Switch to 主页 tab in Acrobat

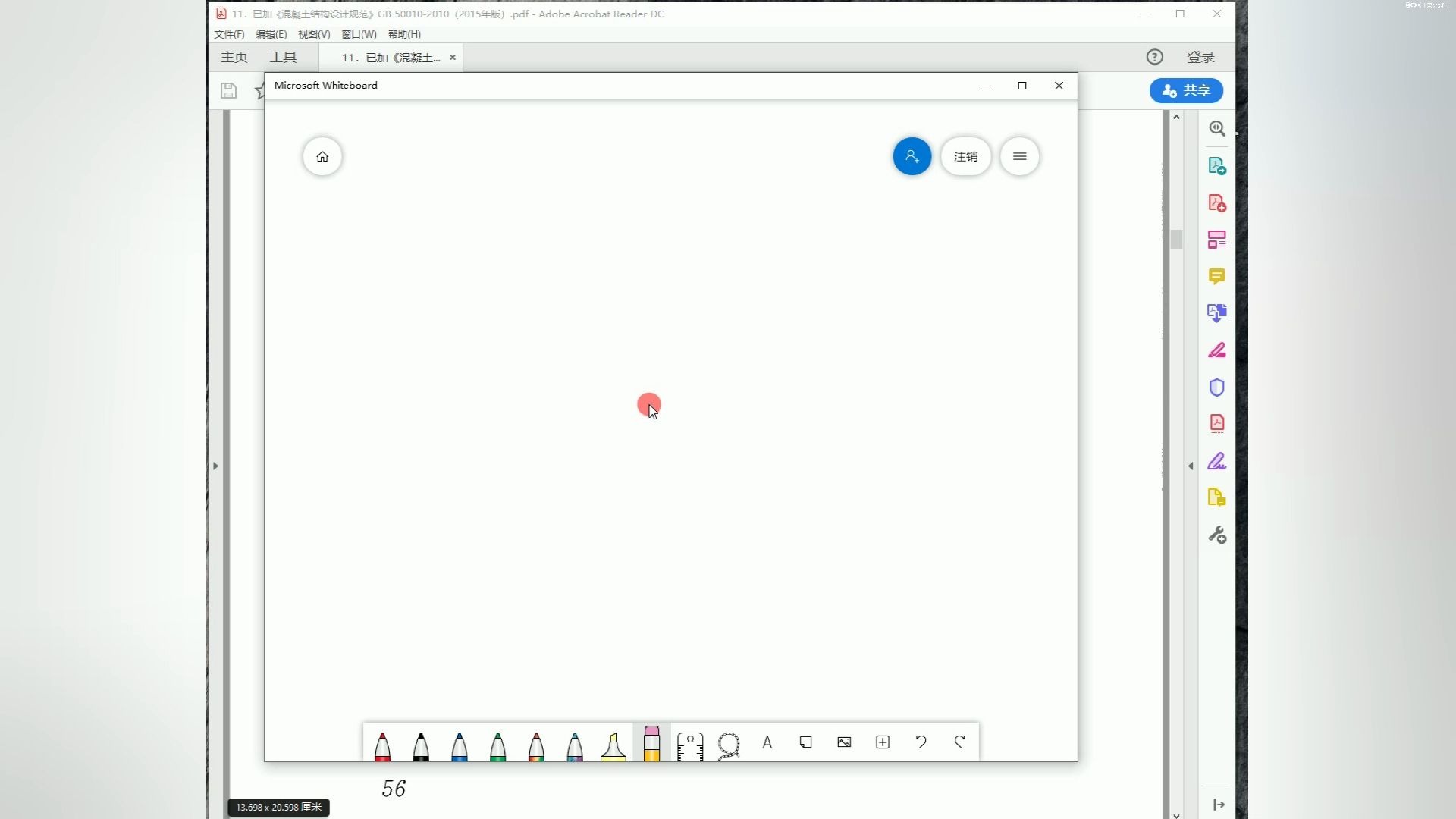[x=234, y=58]
